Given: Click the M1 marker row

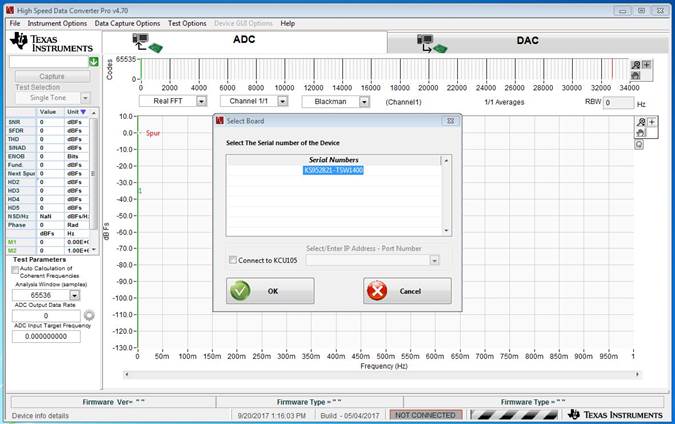Looking at the screenshot, I should pos(48,242).
